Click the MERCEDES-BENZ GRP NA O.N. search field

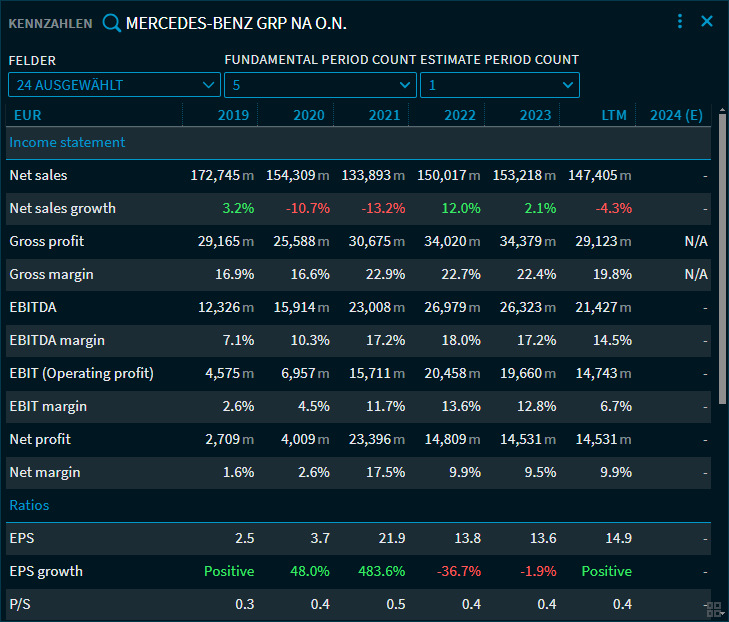point(236,22)
